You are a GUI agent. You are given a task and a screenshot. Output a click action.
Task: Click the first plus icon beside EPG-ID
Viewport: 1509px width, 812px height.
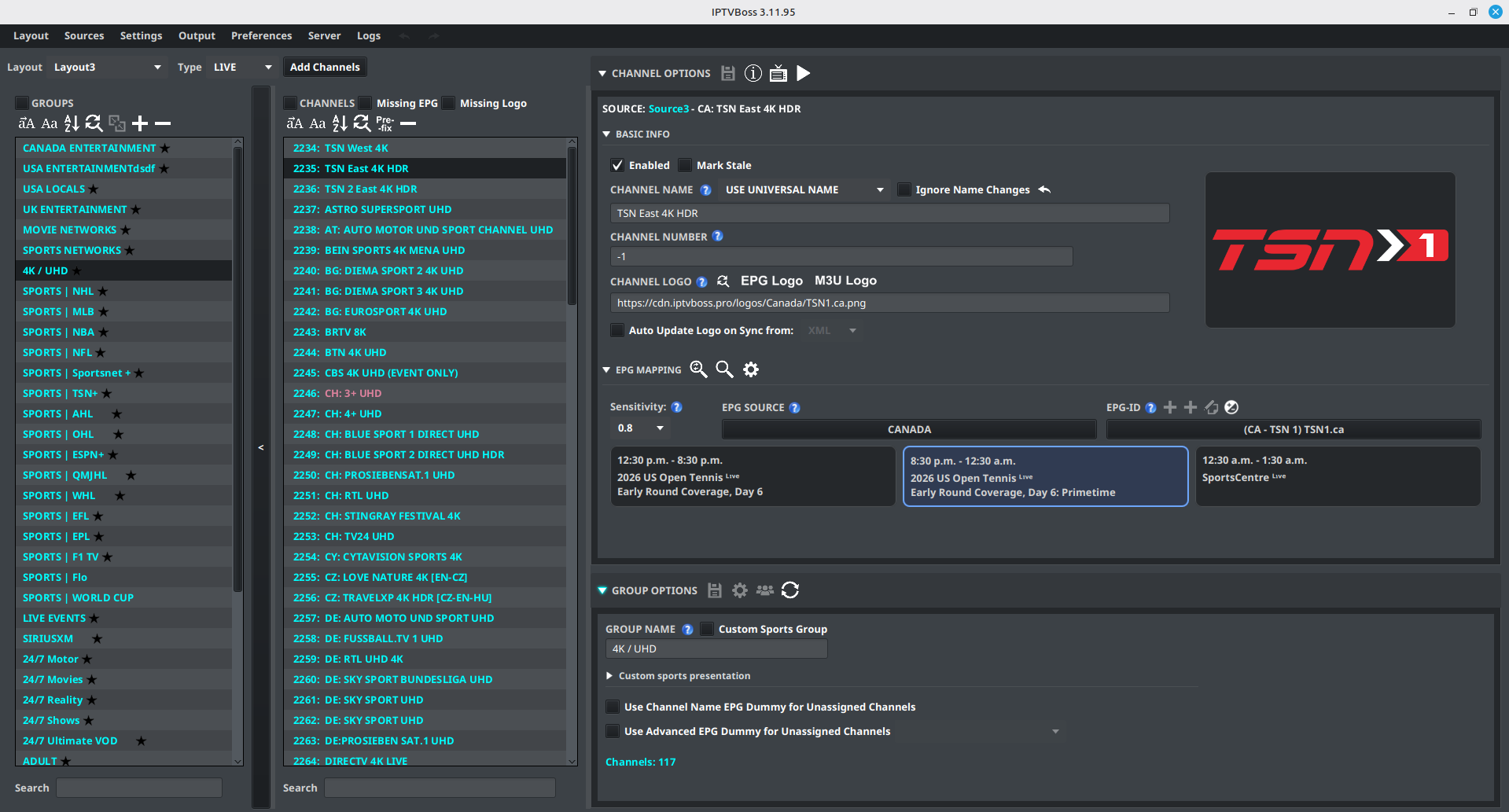coord(1170,407)
